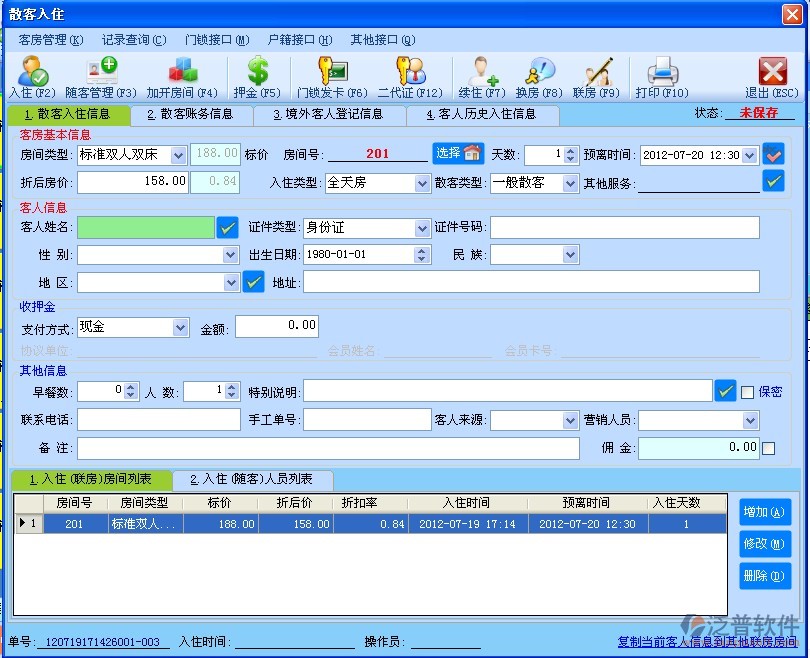Viewport: 810px width, 658px height.
Task: Expand the 支付方式 payment dropdown
Action: coord(180,327)
